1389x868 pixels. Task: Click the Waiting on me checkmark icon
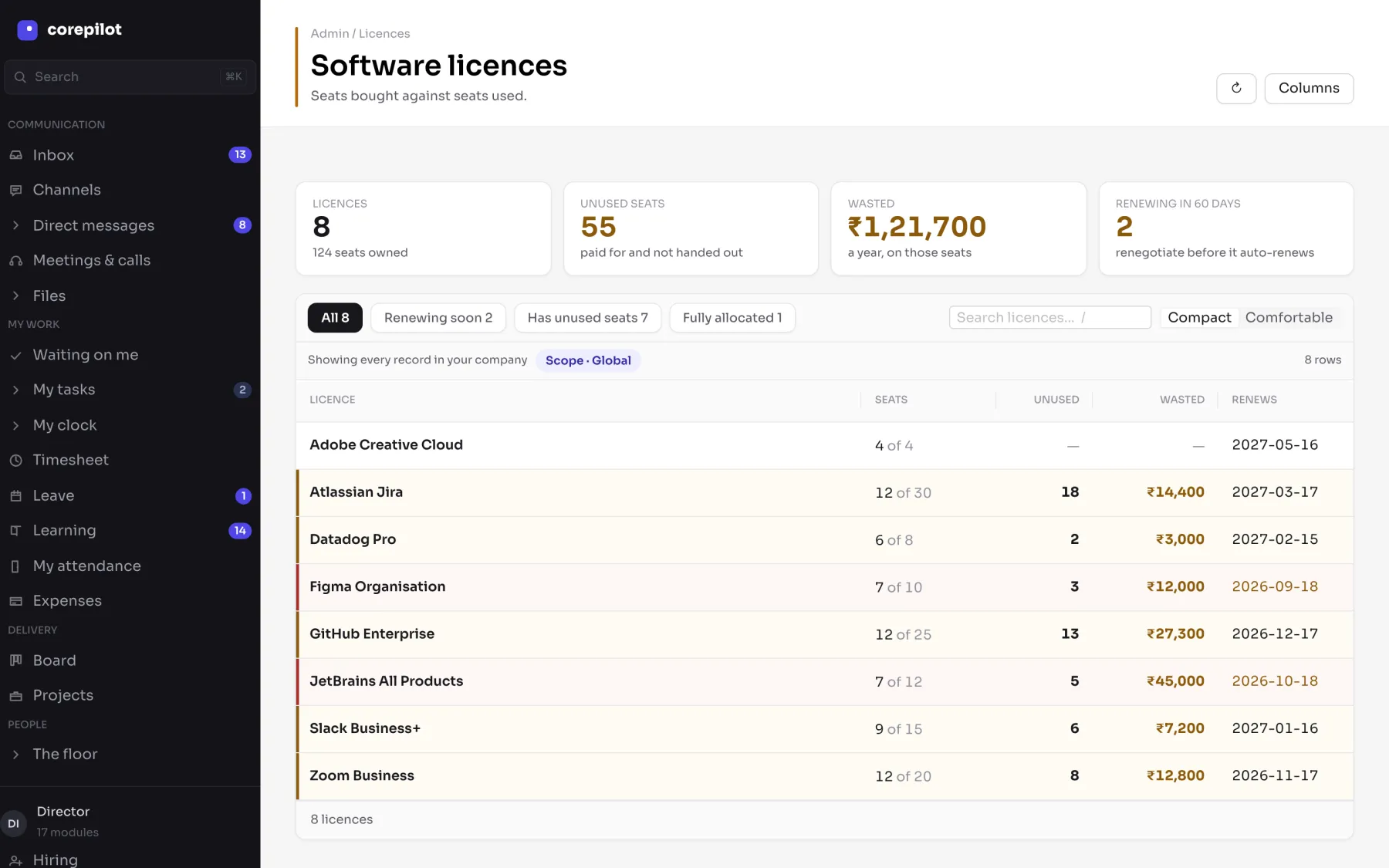[x=15, y=355]
